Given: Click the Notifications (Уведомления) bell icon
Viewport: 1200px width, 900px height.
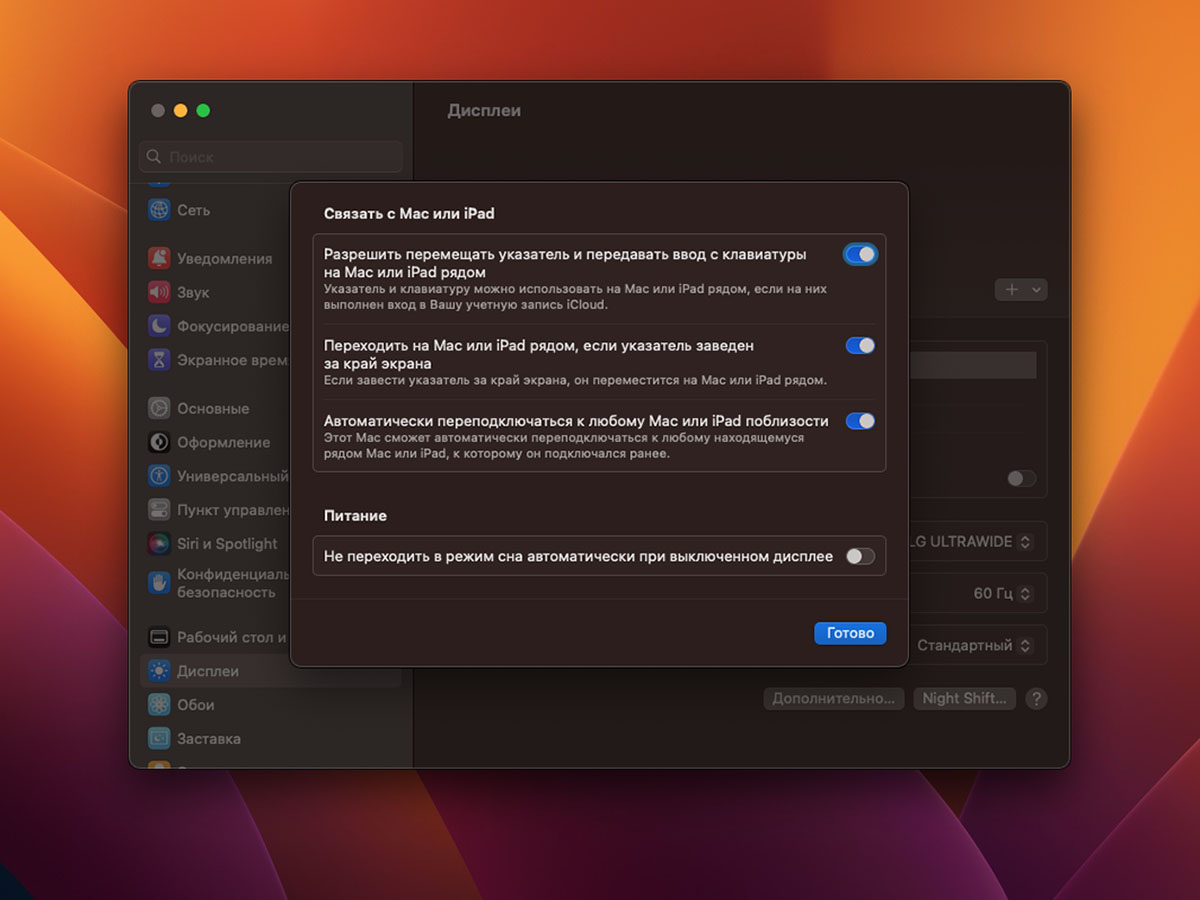Looking at the screenshot, I should pyautogui.click(x=159, y=258).
